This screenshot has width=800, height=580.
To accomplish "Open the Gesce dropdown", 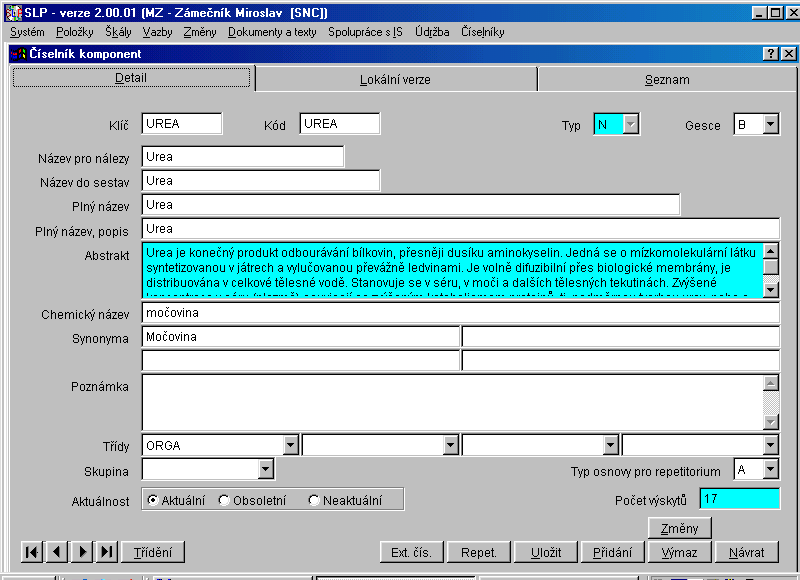I will tap(770, 124).
